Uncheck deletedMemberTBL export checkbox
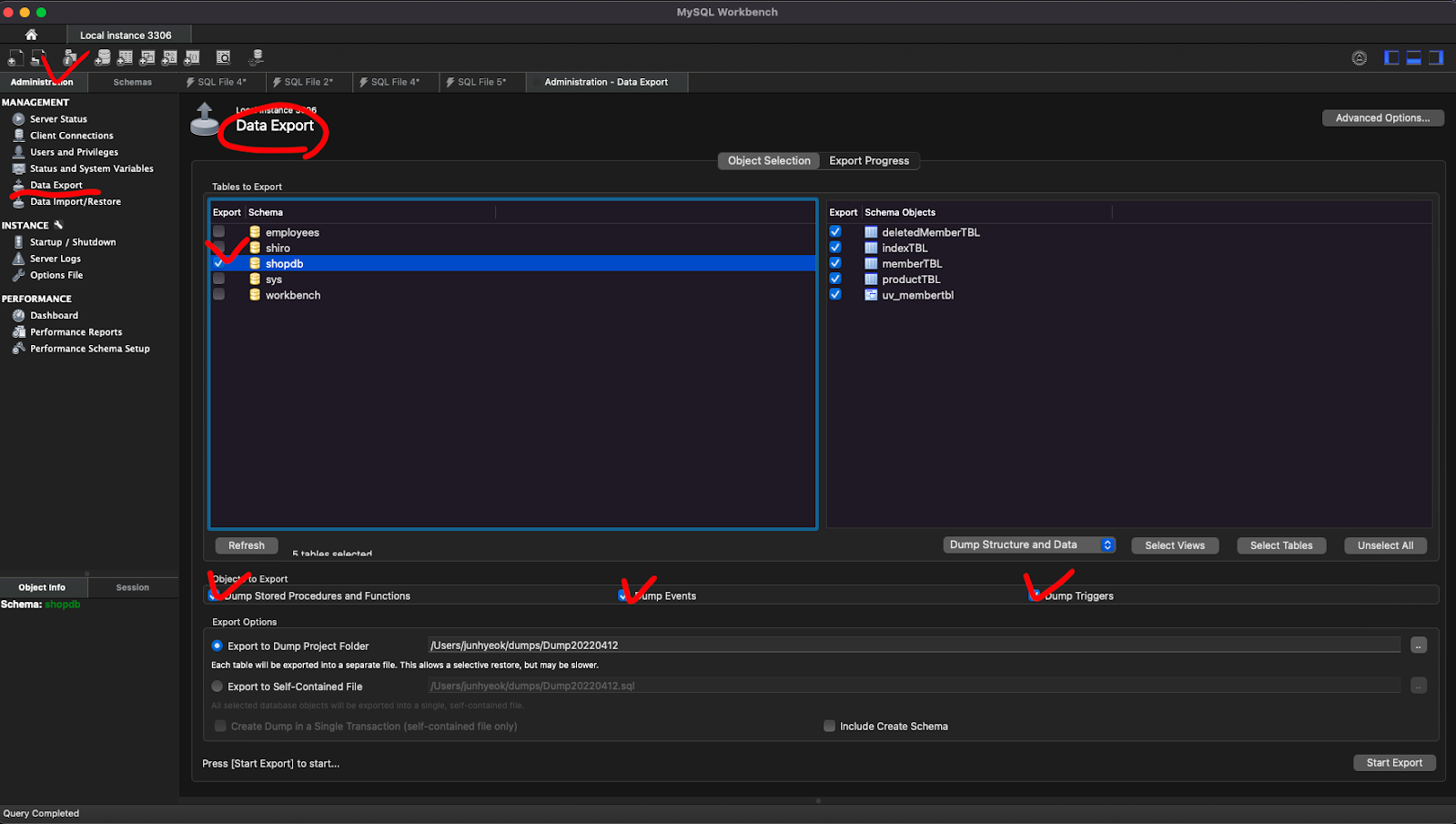 pos(835,232)
